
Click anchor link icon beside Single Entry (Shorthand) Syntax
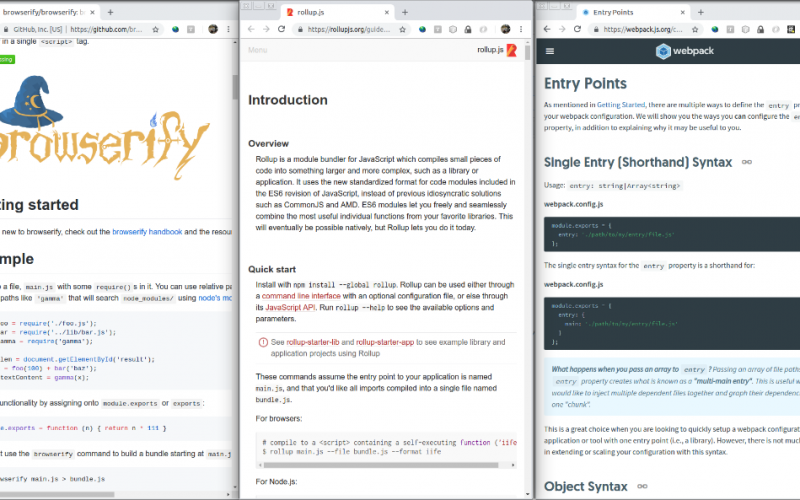pos(746,162)
